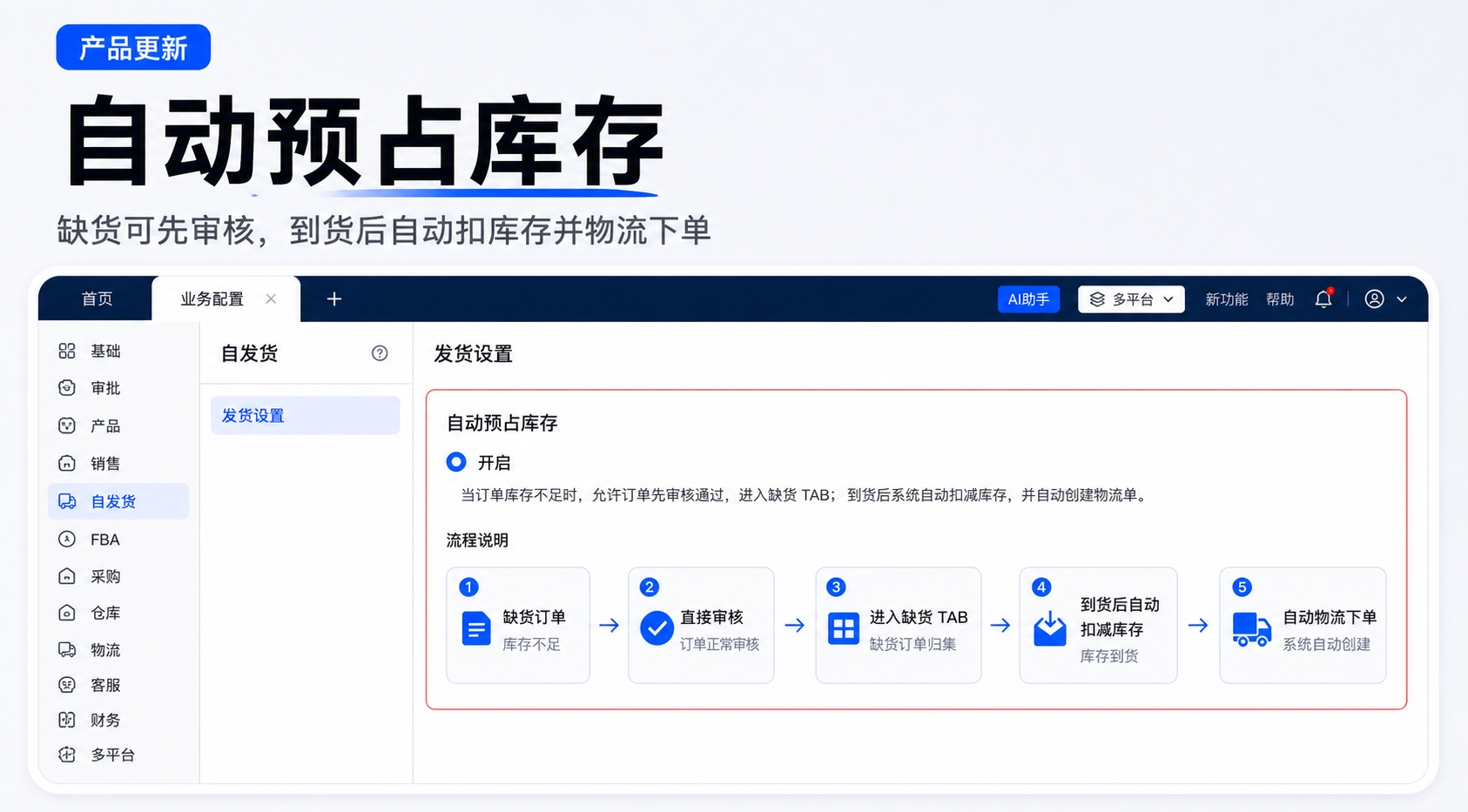Screen dimensions: 1468x812
Task: Click the 基础 sidebar icon
Action: click(x=67, y=351)
